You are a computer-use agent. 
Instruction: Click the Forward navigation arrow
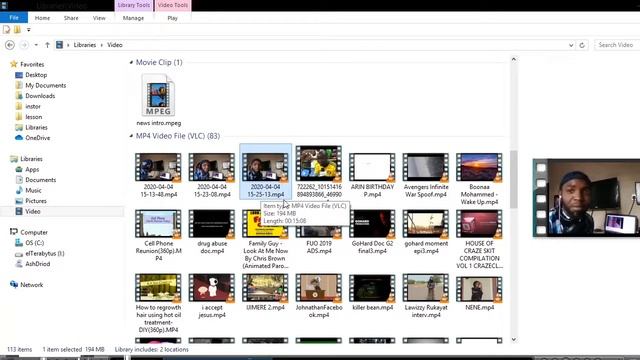24,45
